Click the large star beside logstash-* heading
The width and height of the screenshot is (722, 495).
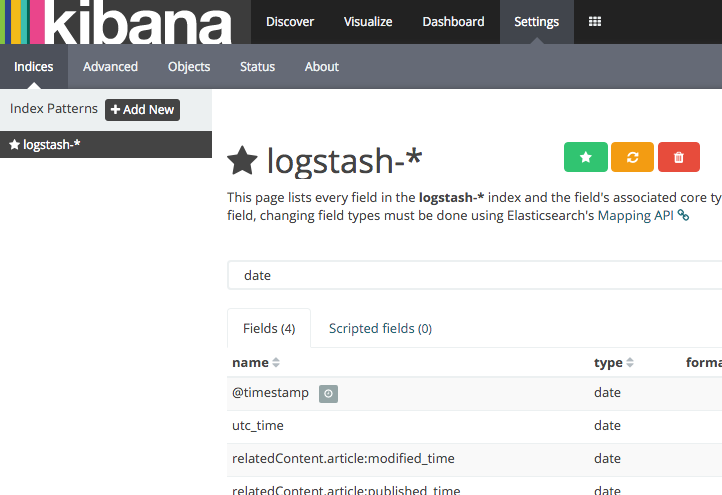click(242, 161)
